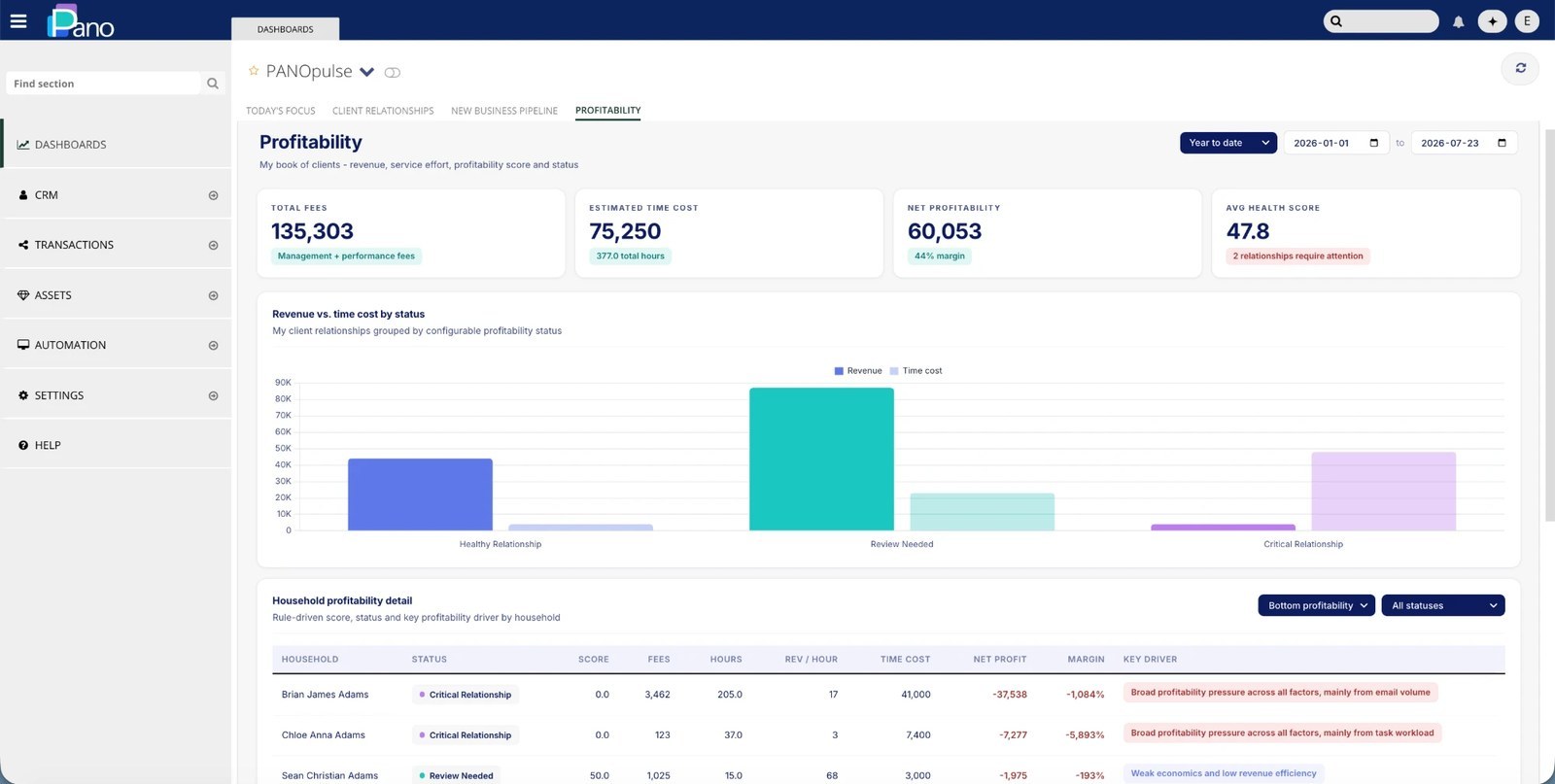The width and height of the screenshot is (1555, 784).
Task: Click the email volume key driver tag
Action: (1280, 693)
